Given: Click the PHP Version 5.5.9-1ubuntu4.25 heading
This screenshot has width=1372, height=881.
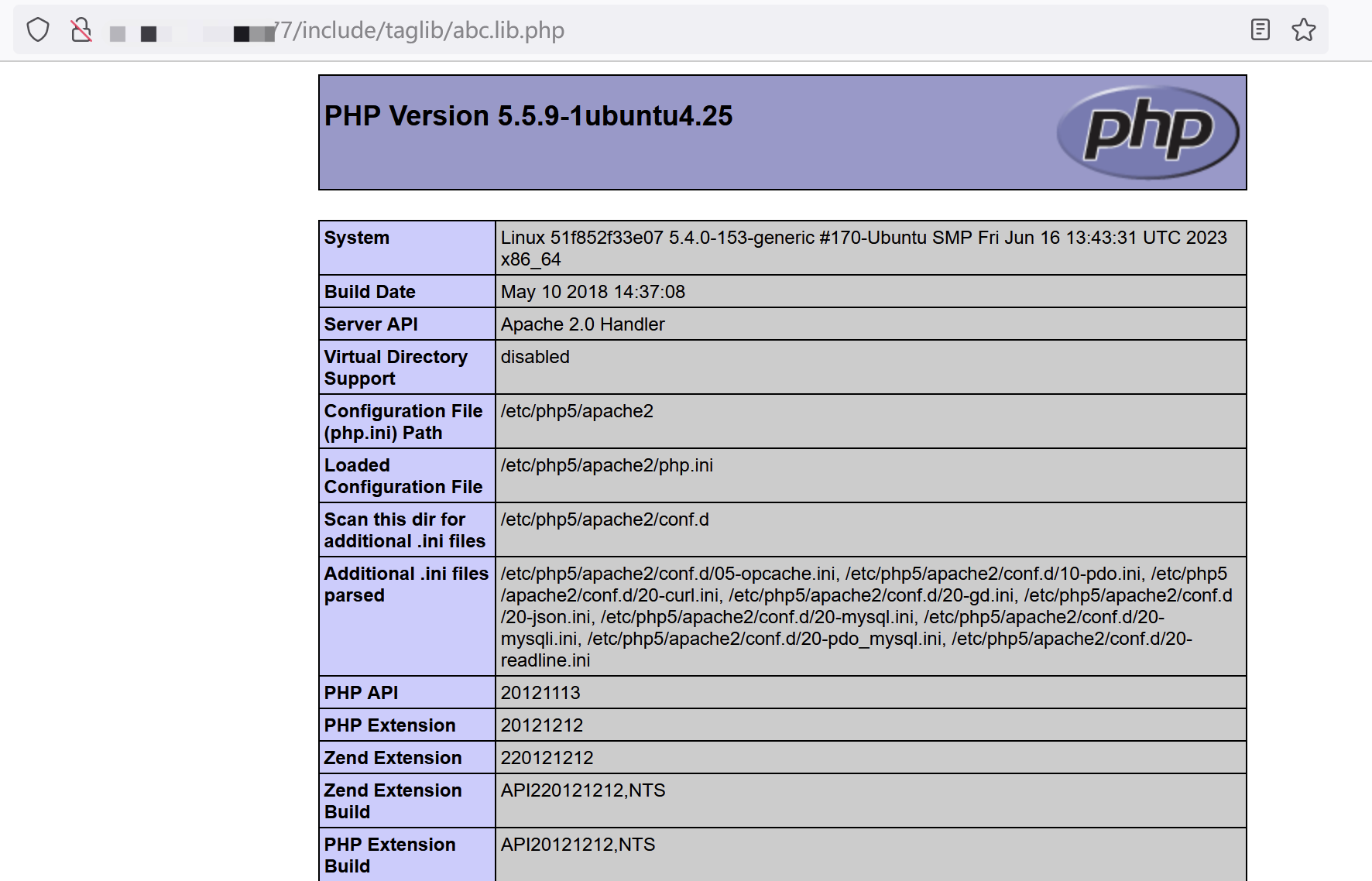Looking at the screenshot, I should [x=528, y=116].
